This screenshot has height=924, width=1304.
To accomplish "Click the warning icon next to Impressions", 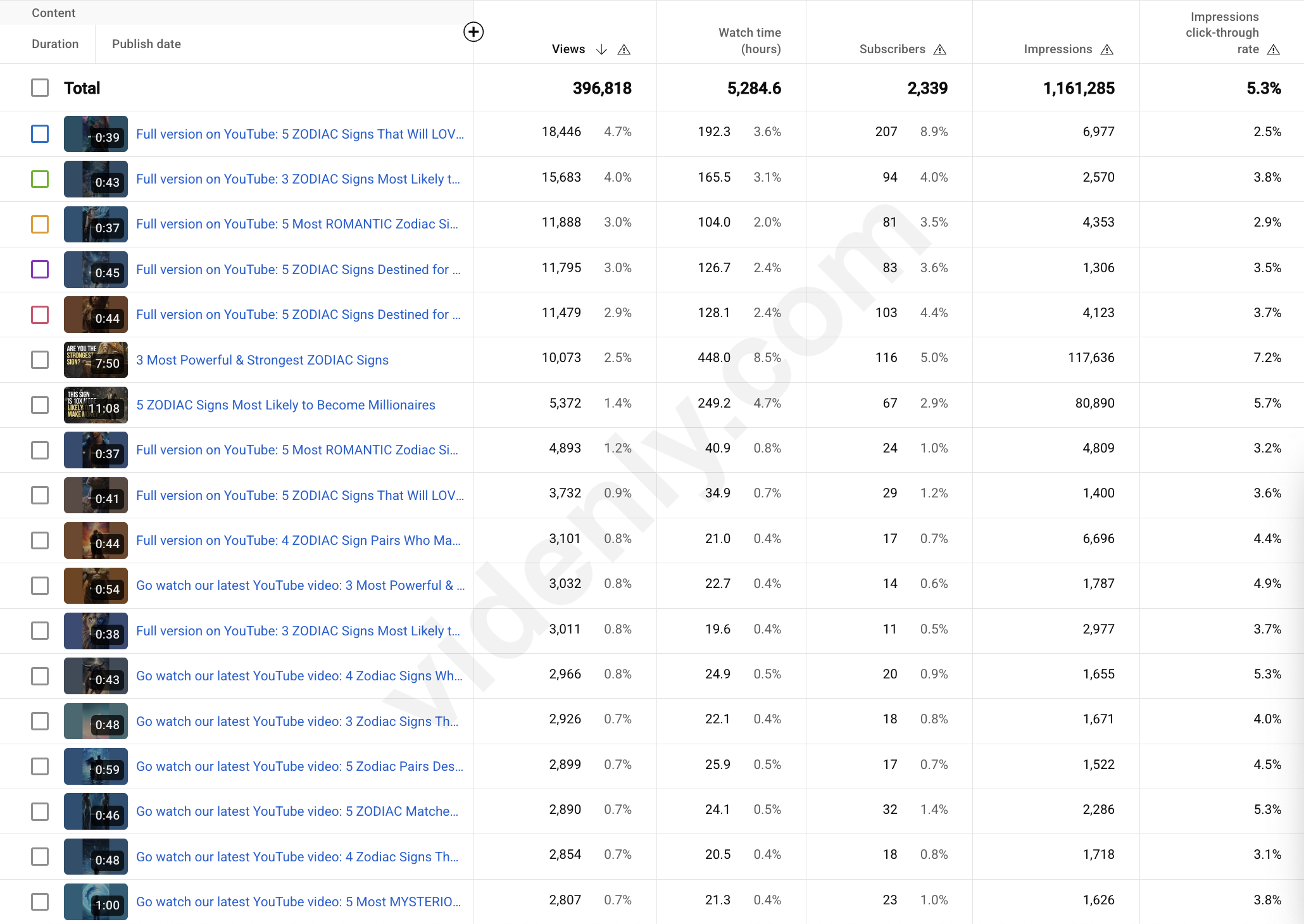I will [1107, 49].
